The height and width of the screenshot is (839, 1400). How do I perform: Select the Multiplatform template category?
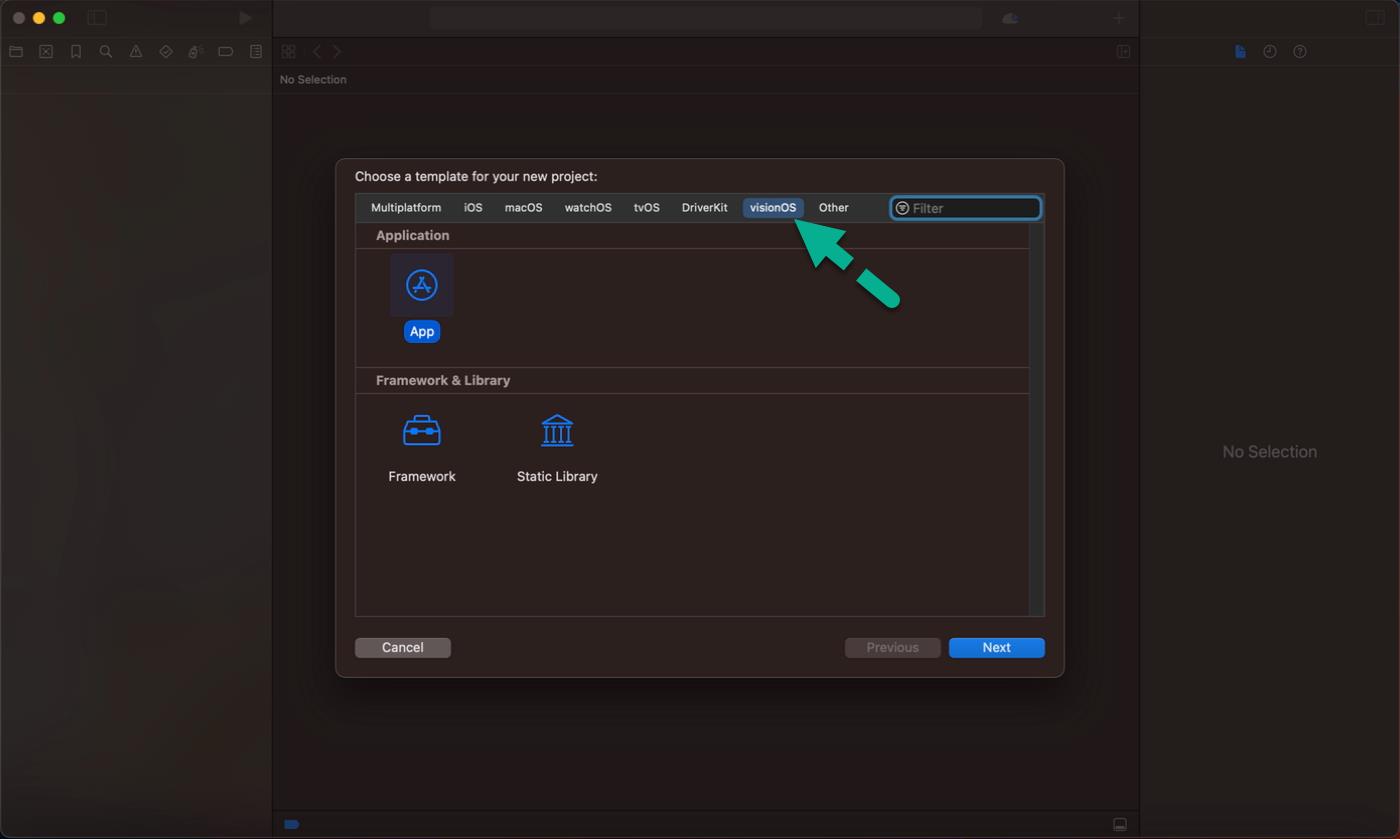click(406, 208)
